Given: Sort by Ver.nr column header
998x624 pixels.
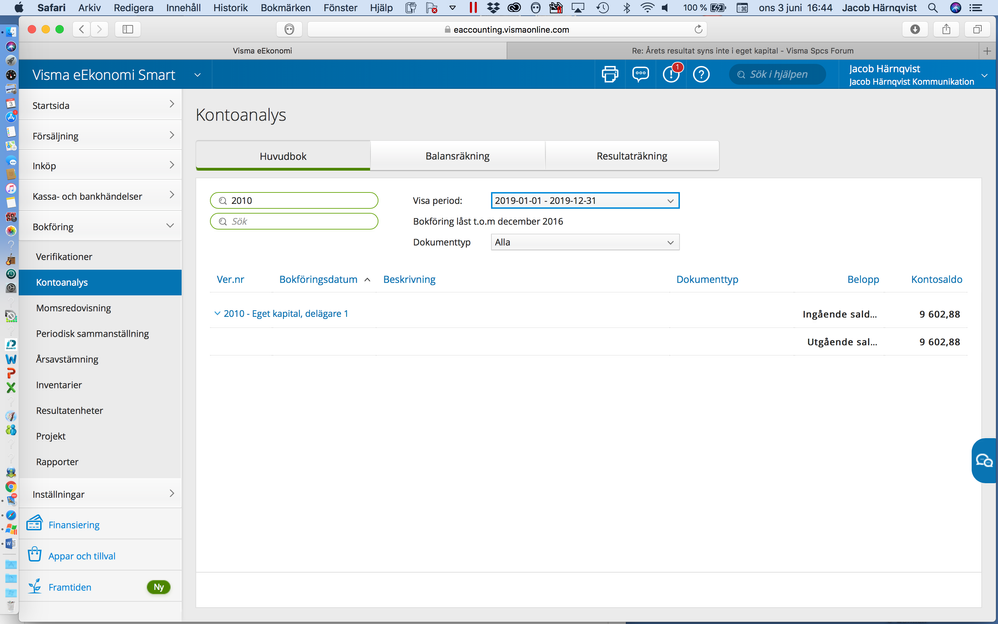Looking at the screenshot, I should [x=230, y=279].
